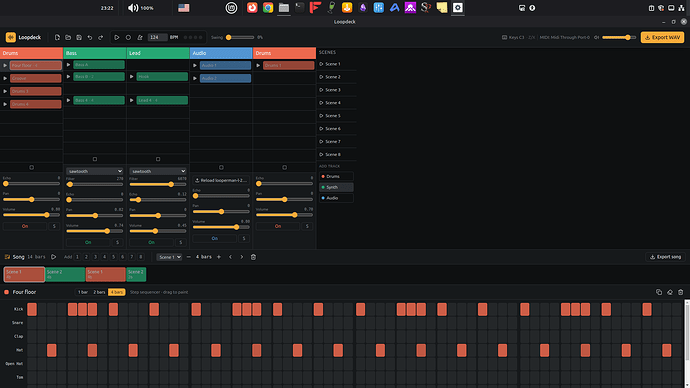Click the Export song button
Image resolution: width=690 pixels, height=388 pixels.
point(665,257)
